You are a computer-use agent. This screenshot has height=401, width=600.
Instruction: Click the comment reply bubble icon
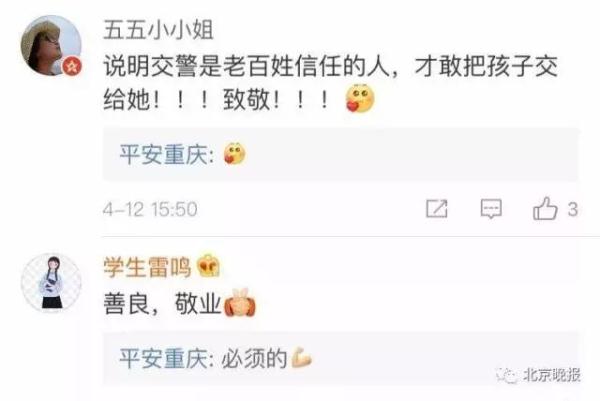point(491,209)
